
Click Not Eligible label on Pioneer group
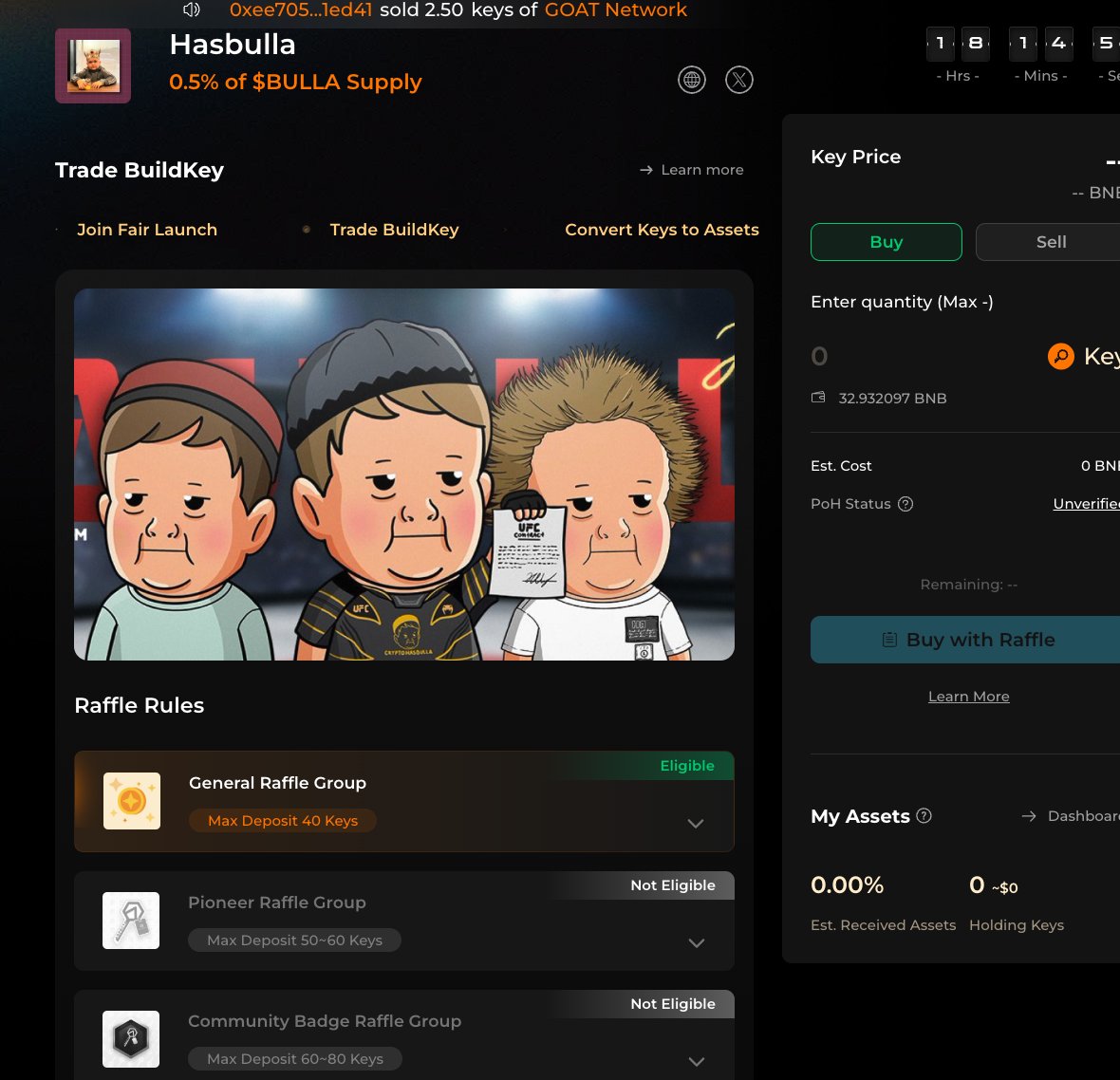coord(673,885)
